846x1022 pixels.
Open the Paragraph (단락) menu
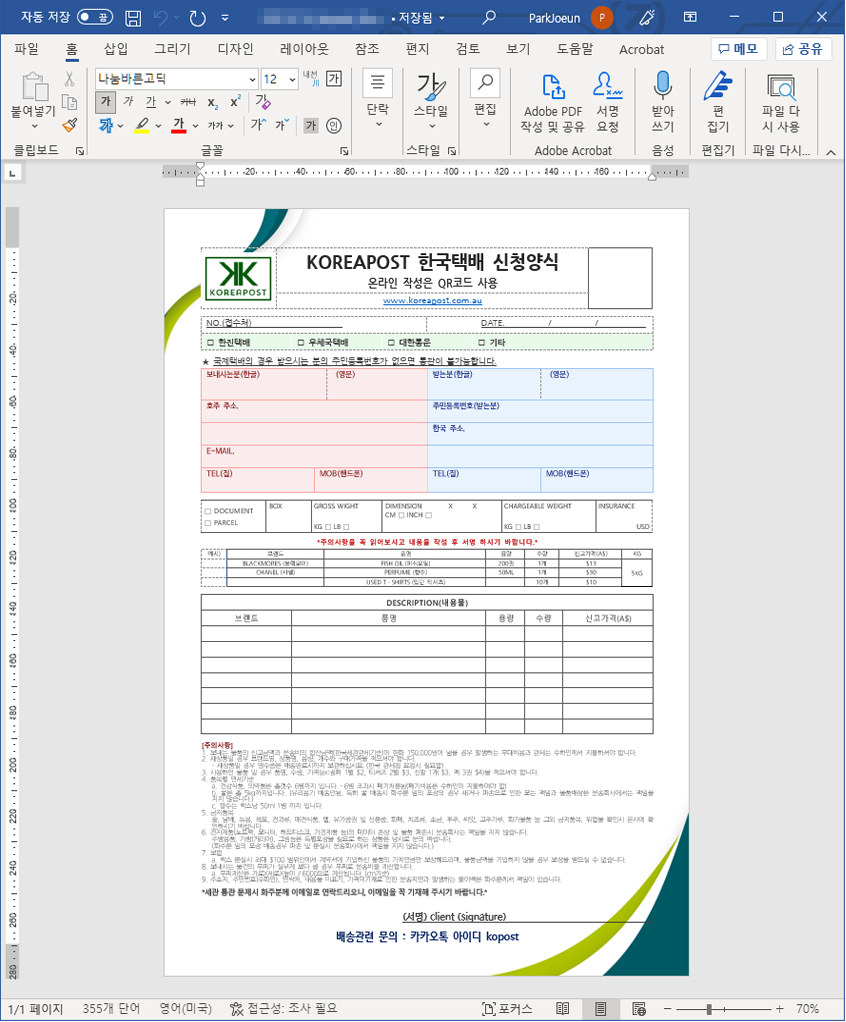pyautogui.click(x=377, y=99)
